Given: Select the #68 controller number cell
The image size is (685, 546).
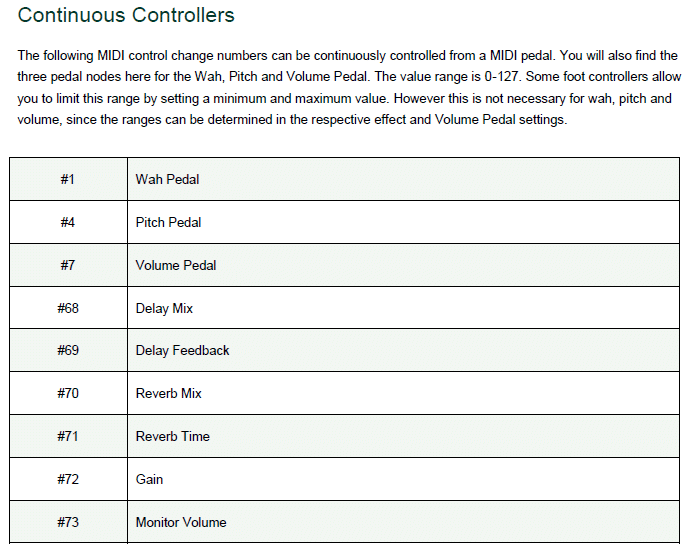Looking at the screenshot, I should pos(68,308).
